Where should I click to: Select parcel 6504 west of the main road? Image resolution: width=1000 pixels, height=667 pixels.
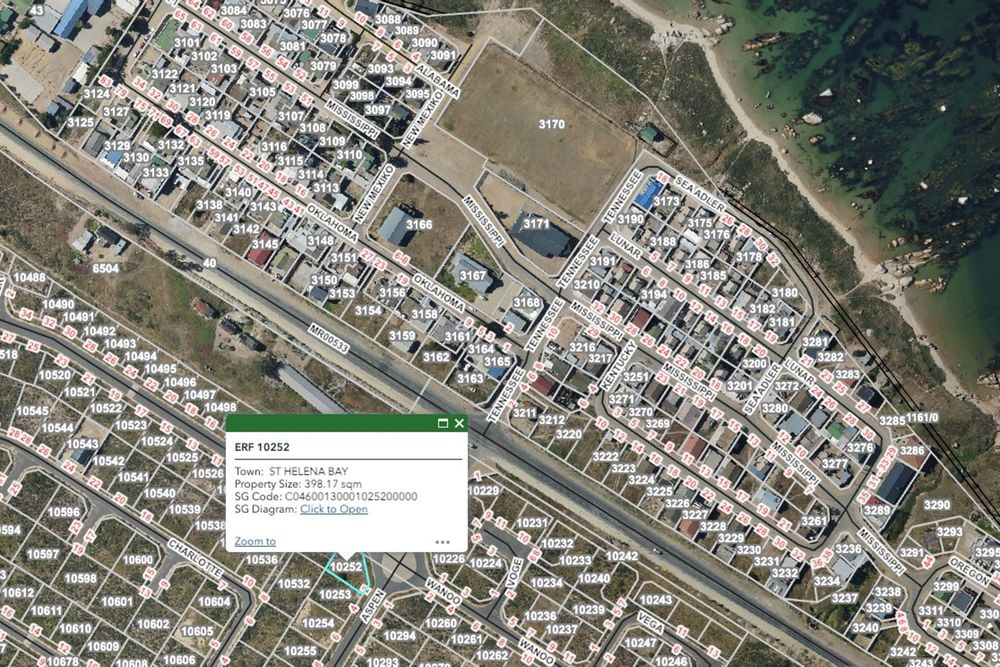tap(105, 268)
